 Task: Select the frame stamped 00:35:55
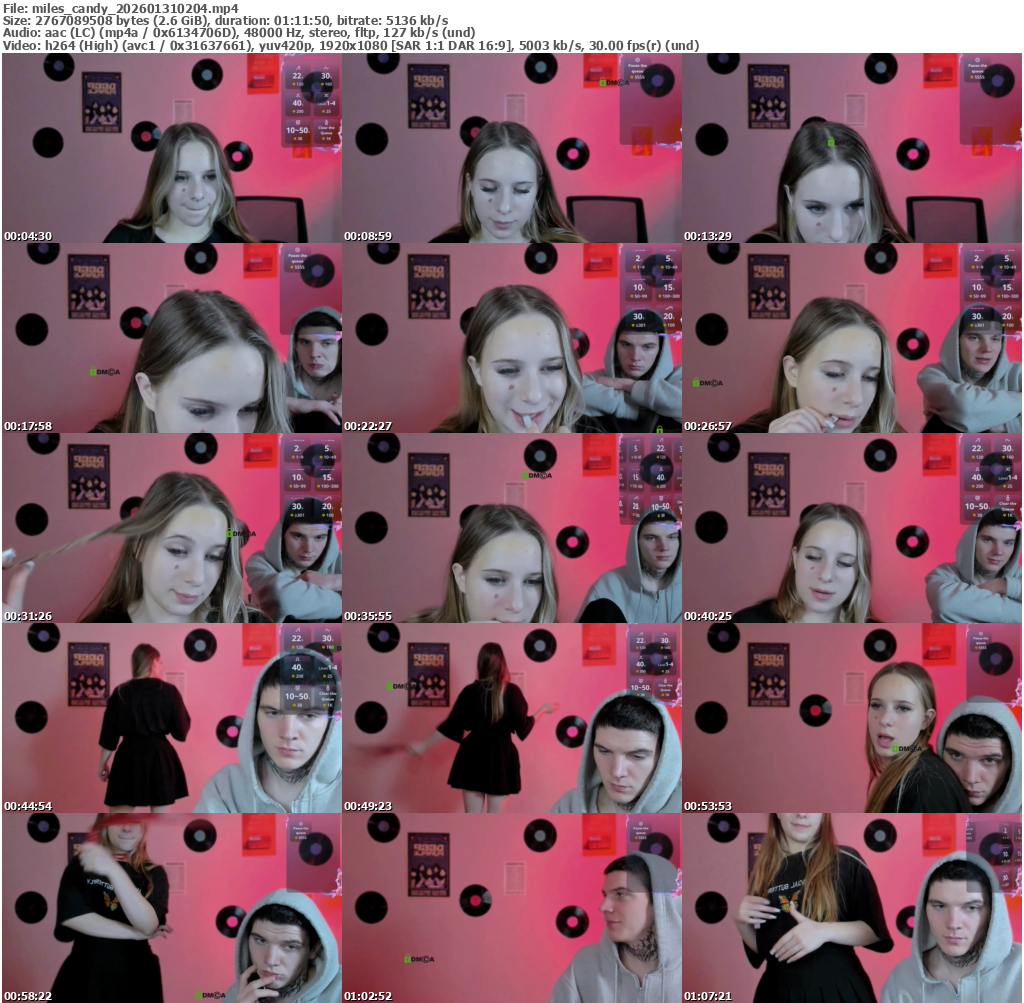tap(512, 528)
